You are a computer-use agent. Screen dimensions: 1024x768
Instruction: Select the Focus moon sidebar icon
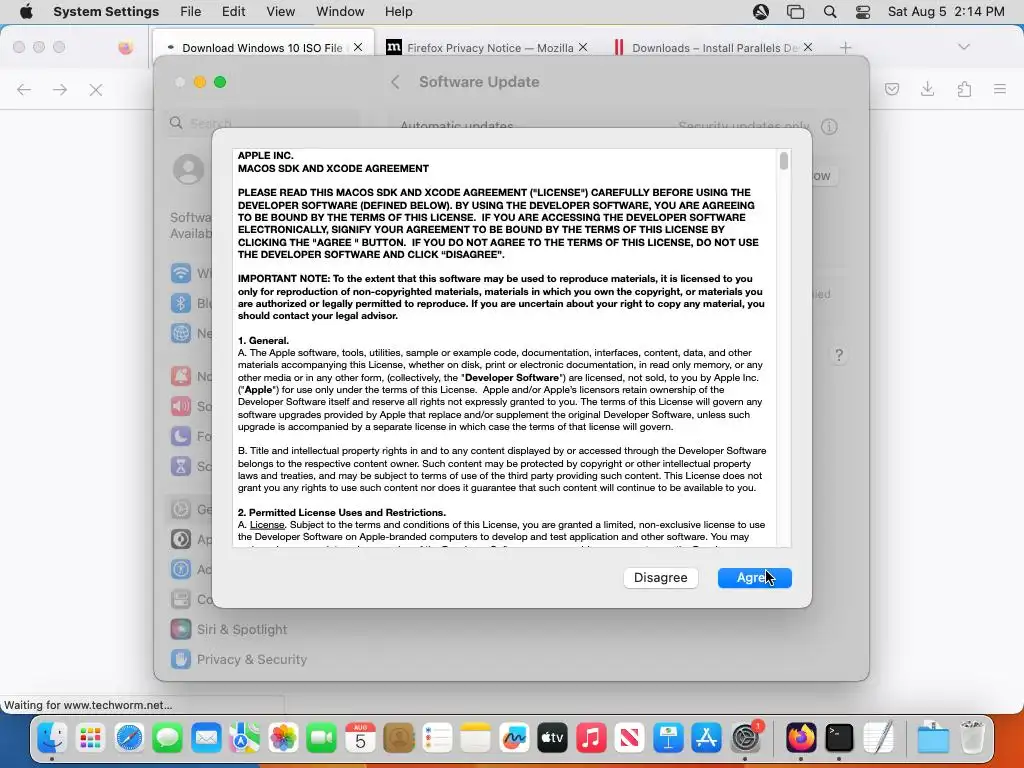[181, 436]
